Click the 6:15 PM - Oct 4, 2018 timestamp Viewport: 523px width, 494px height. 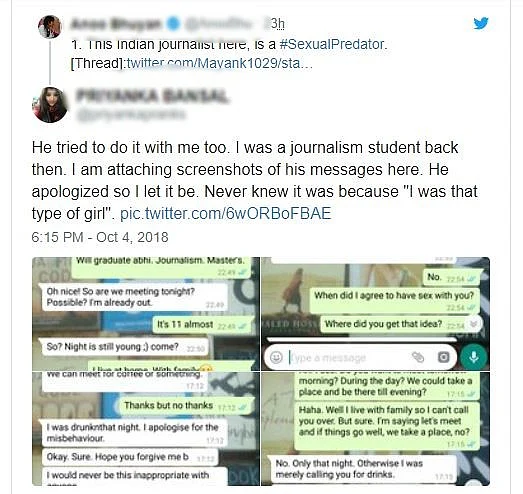[100, 237]
